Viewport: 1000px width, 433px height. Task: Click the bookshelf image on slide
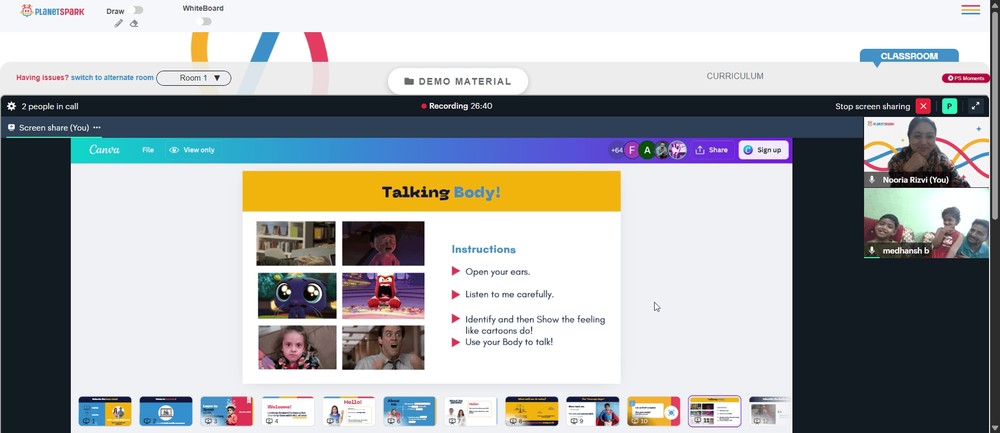296,243
